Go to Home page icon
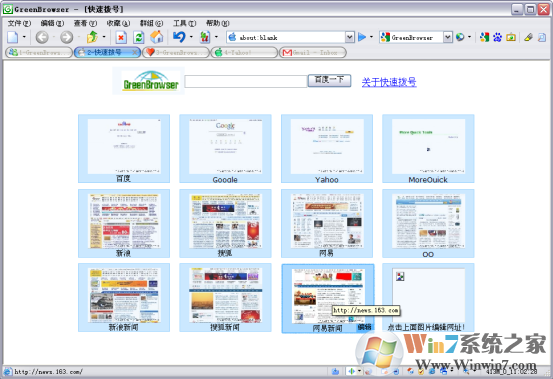This screenshot has width=553, height=379. (x=157, y=37)
